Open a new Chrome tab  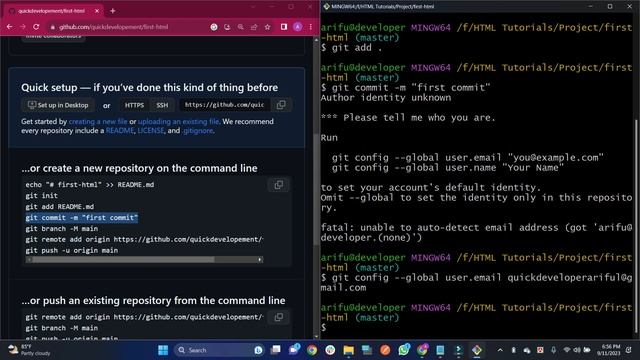tap(113, 11)
